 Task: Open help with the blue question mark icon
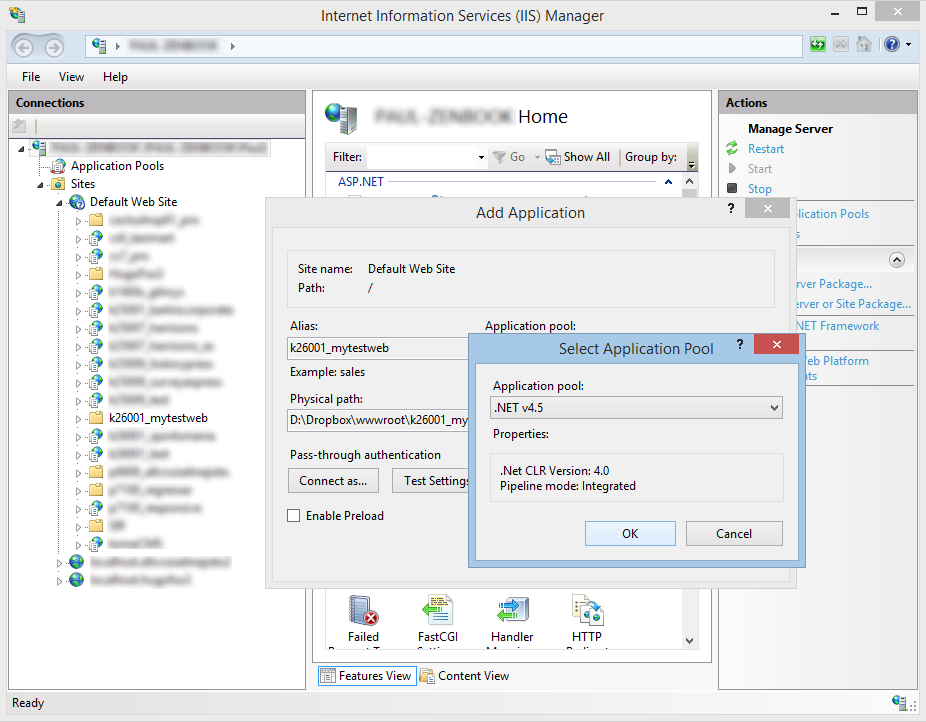tap(892, 44)
